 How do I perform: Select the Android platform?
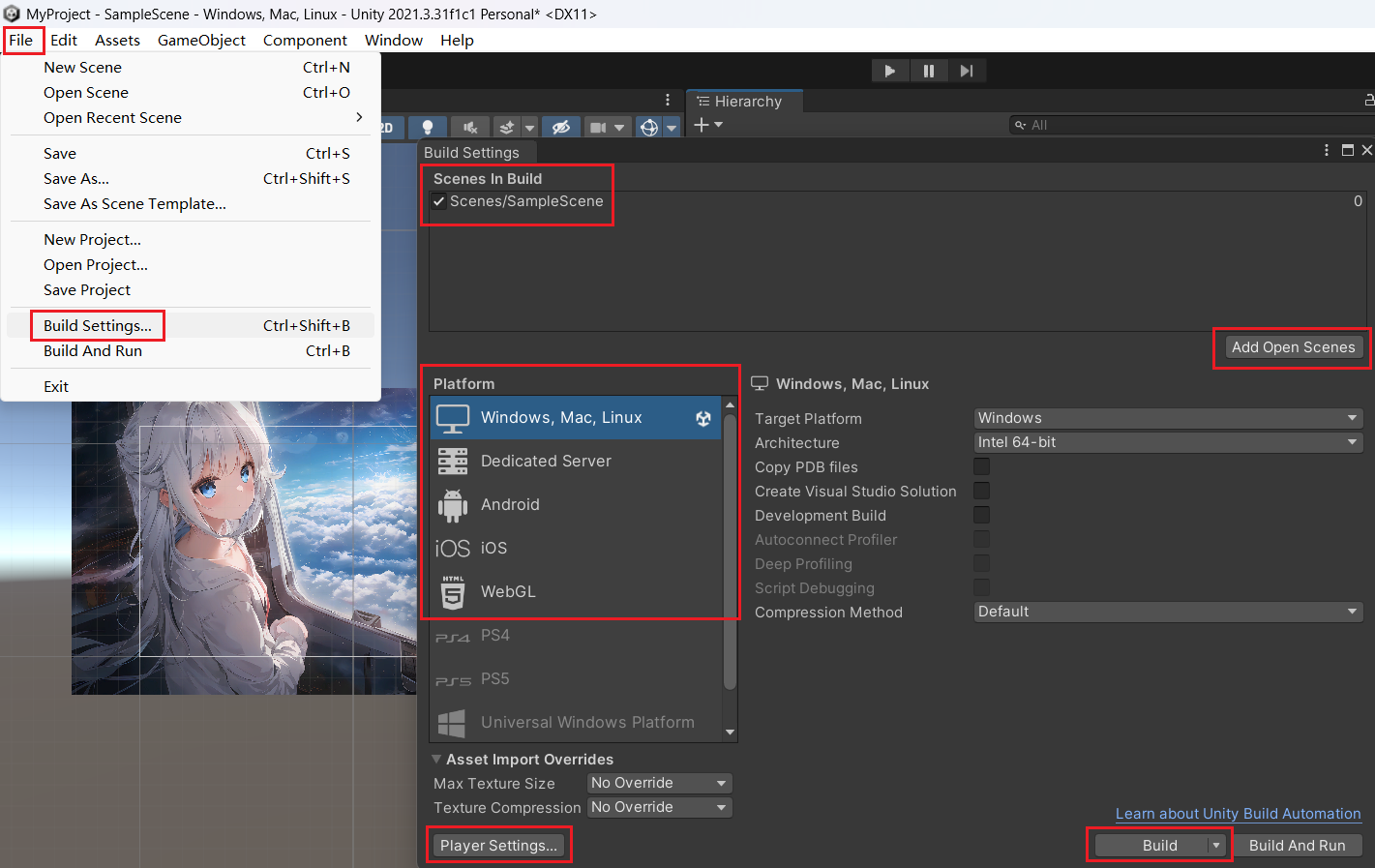pos(510,504)
